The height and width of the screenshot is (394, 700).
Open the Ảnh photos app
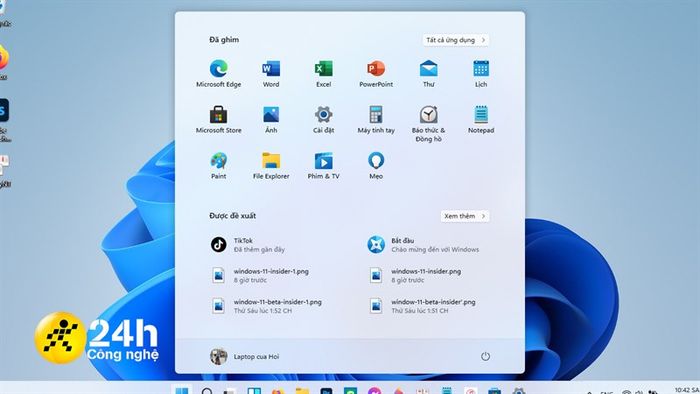click(x=271, y=120)
